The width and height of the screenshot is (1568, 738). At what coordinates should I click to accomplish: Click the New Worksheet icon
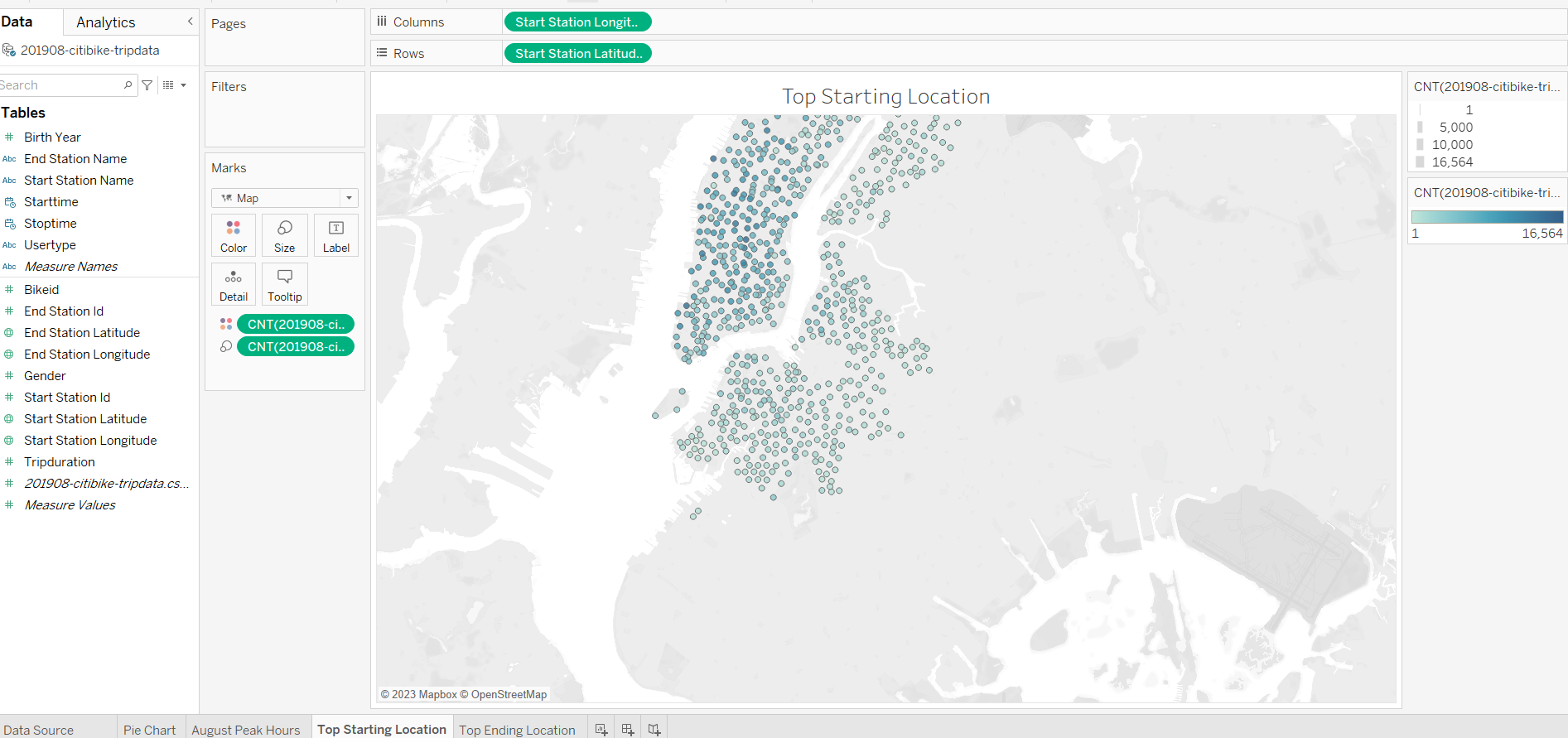tap(601, 730)
